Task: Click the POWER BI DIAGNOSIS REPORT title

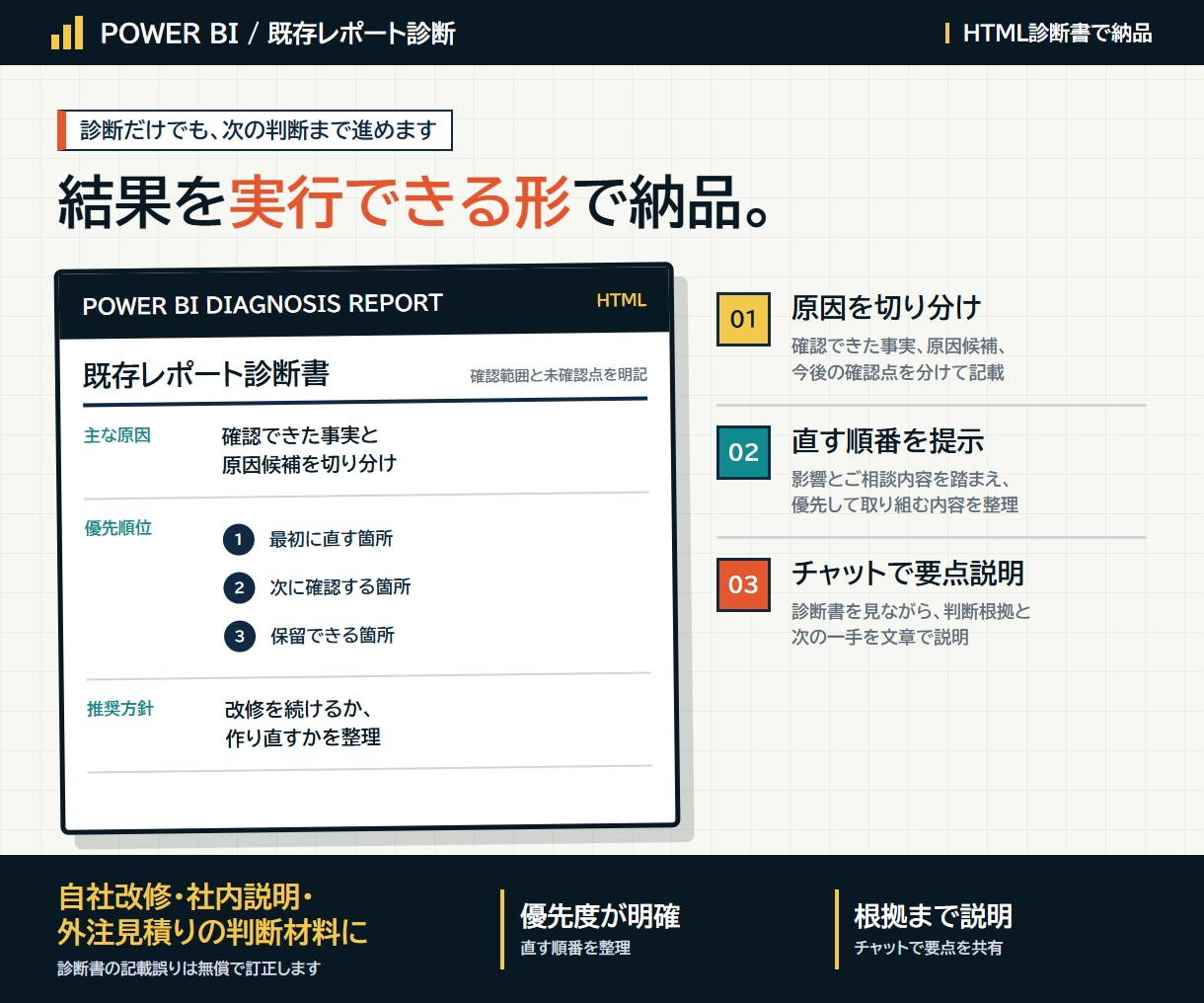Action: (x=263, y=304)
